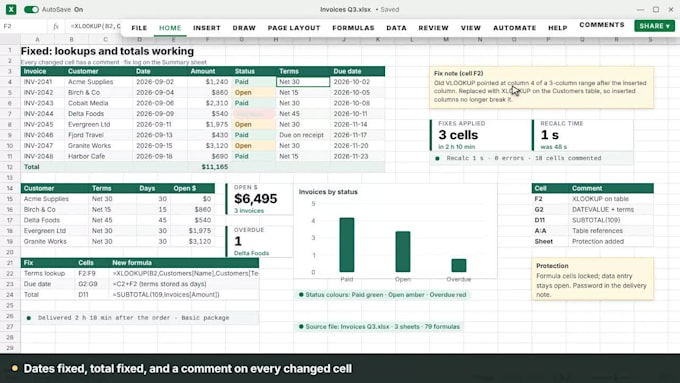The height and width of the screenshot is (383, 680).
Task: Select the SUBTOTAL(109,Invoices[Amount]) formula cell
Action: pyautogui.click(x=184, y=295)
